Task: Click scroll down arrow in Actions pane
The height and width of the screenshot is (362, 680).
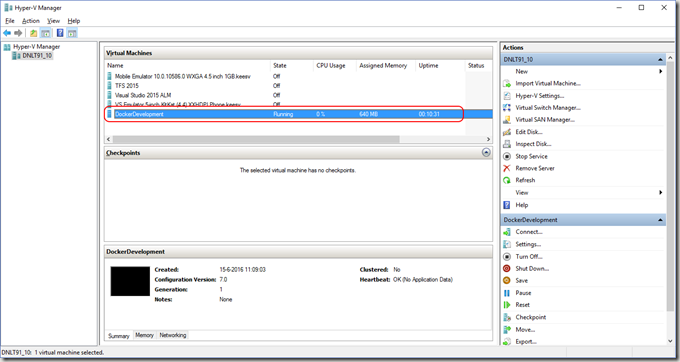Action: pos(670,341)
